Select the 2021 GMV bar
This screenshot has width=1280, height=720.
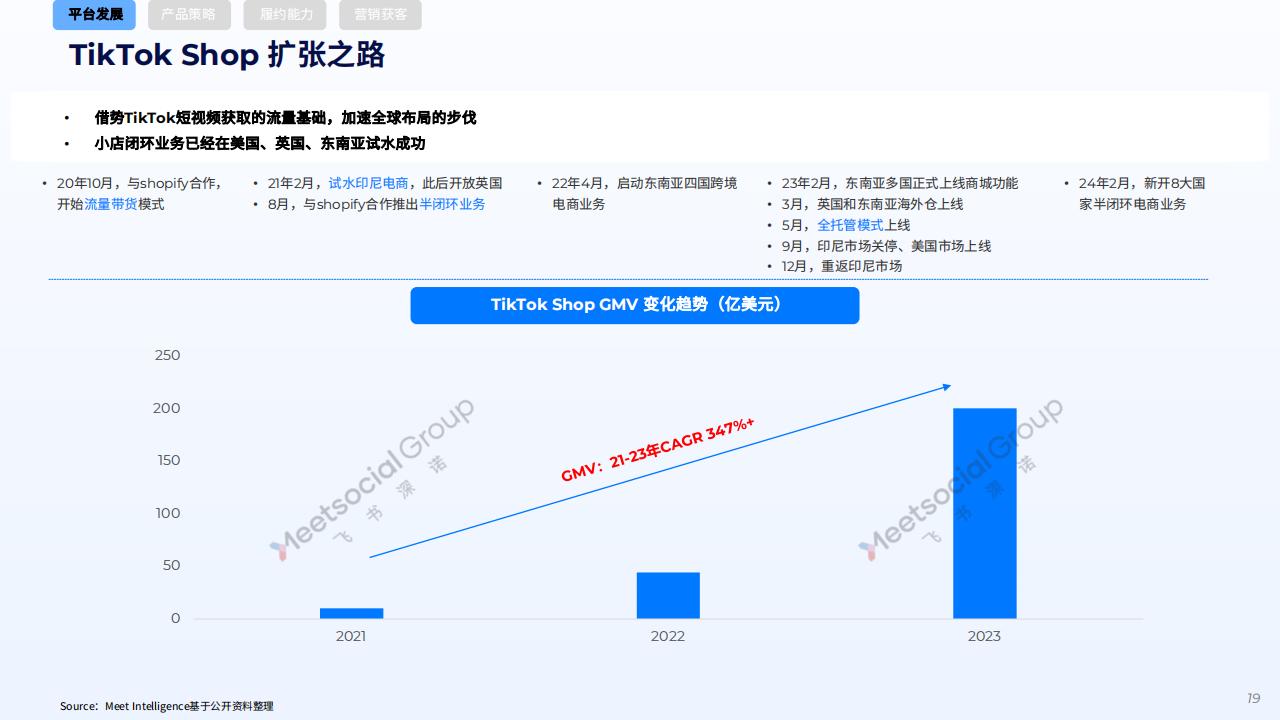351,613
